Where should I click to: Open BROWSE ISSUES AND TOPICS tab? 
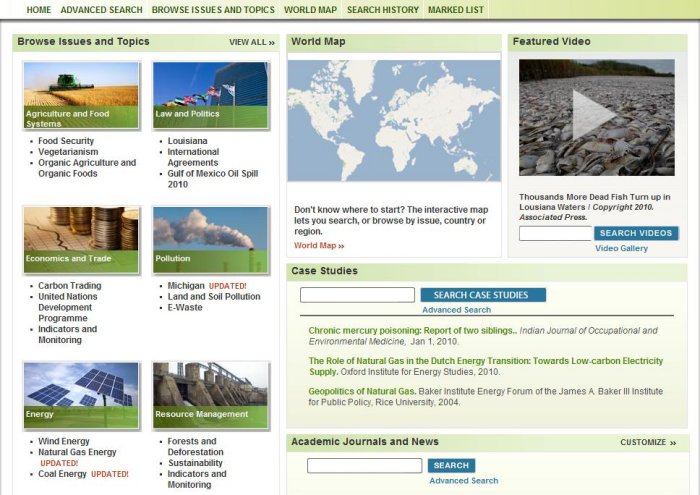(213, 9)
